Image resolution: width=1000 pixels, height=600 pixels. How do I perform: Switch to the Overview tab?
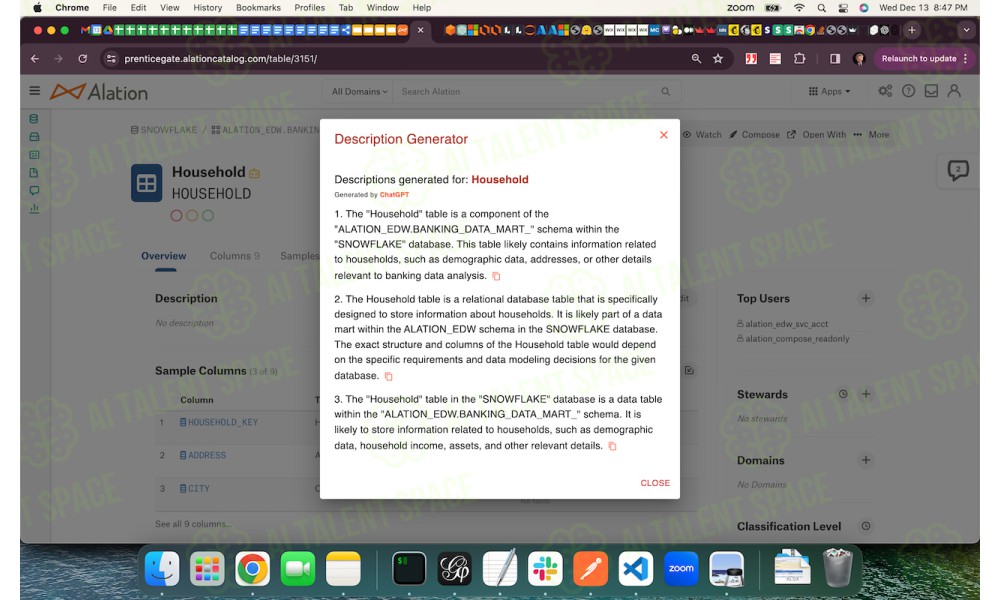click(x=164, y=256)
